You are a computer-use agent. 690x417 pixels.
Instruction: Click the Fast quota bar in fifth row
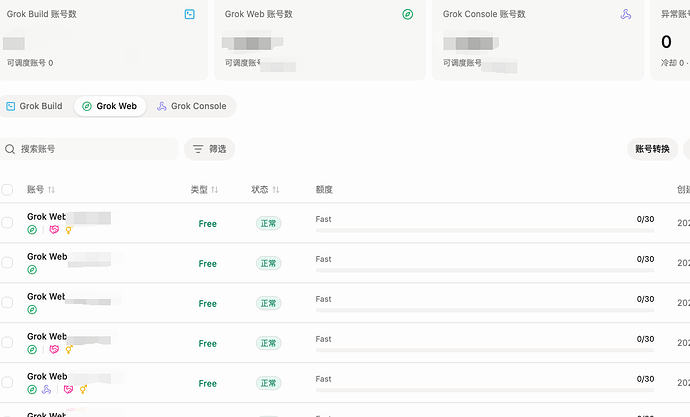click(x=485, y=390)
